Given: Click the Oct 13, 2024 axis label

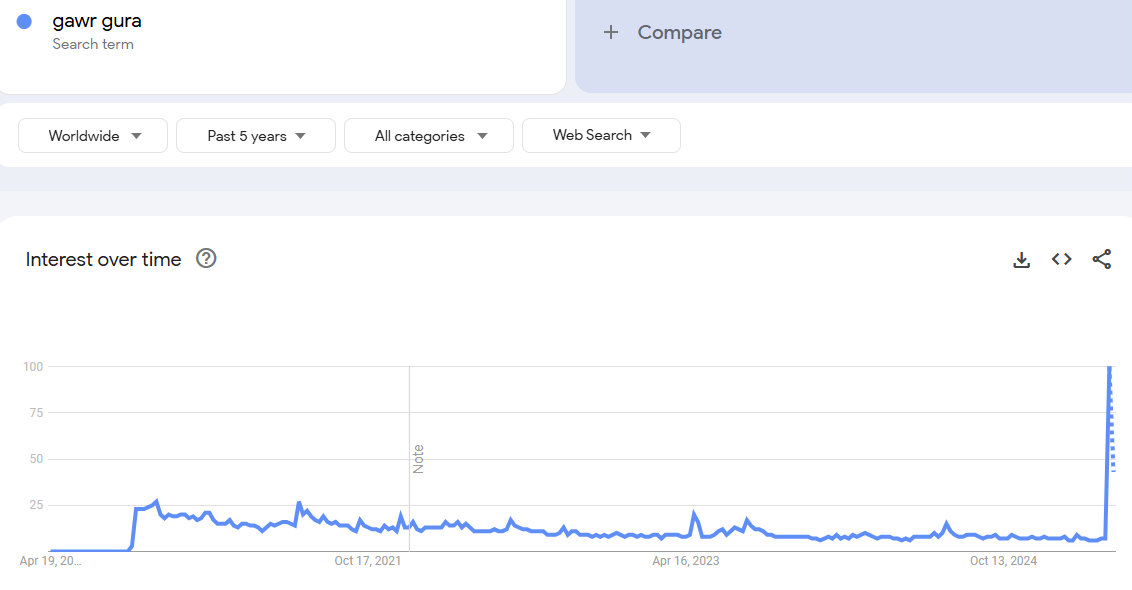Looking at the screenshot, I should click(1003, 561).
